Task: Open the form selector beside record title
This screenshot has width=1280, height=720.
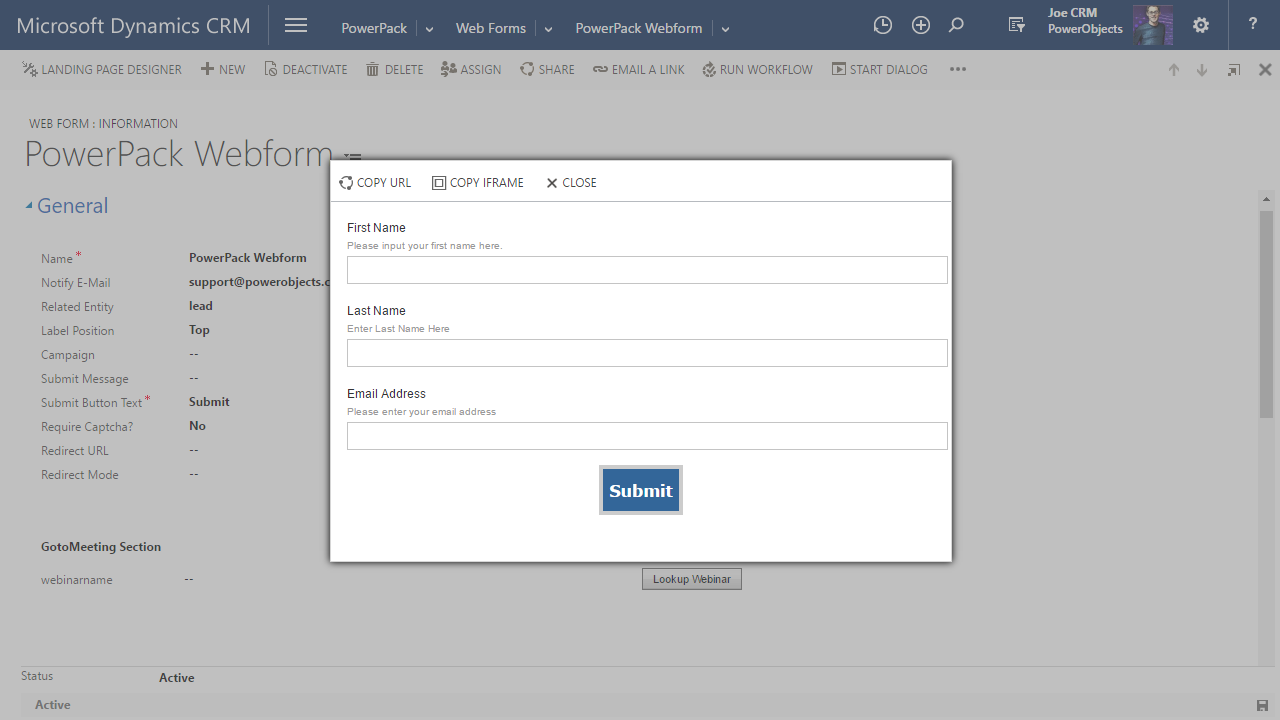Action: coord(352,157)
